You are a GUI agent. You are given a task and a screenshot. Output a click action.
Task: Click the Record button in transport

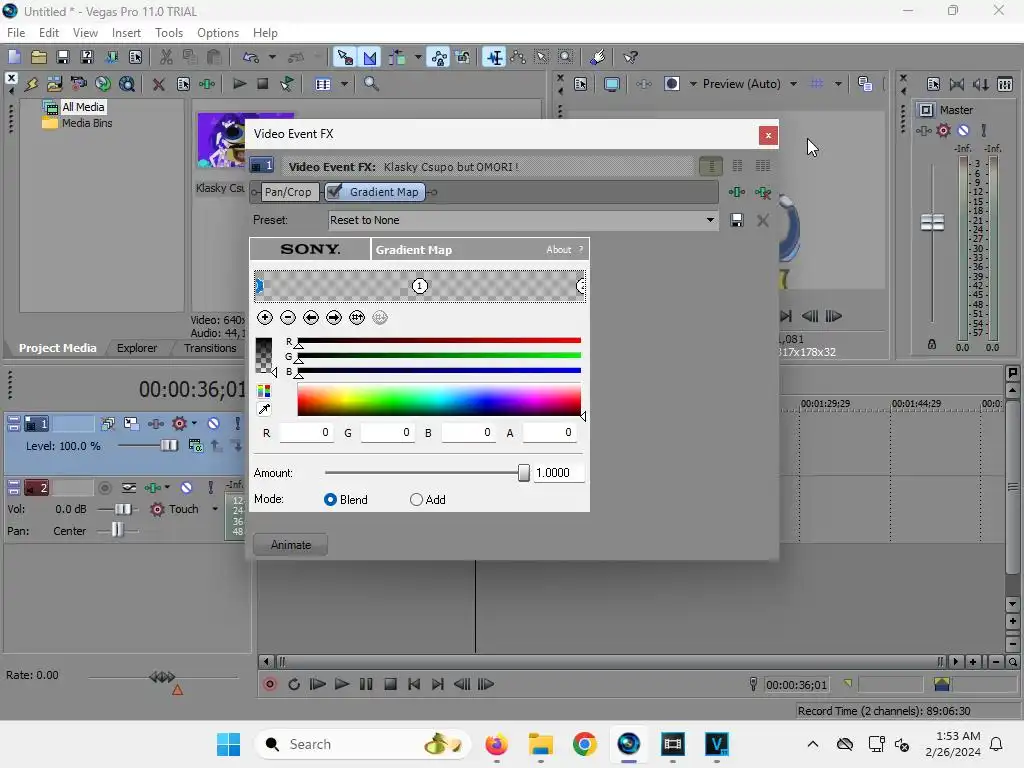(270, 684)
